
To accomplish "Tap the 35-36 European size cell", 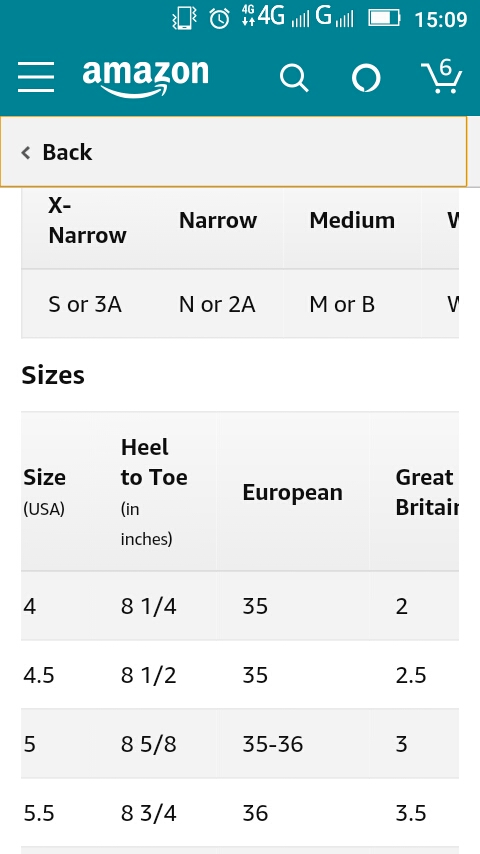I will click(x=272, y=744).
